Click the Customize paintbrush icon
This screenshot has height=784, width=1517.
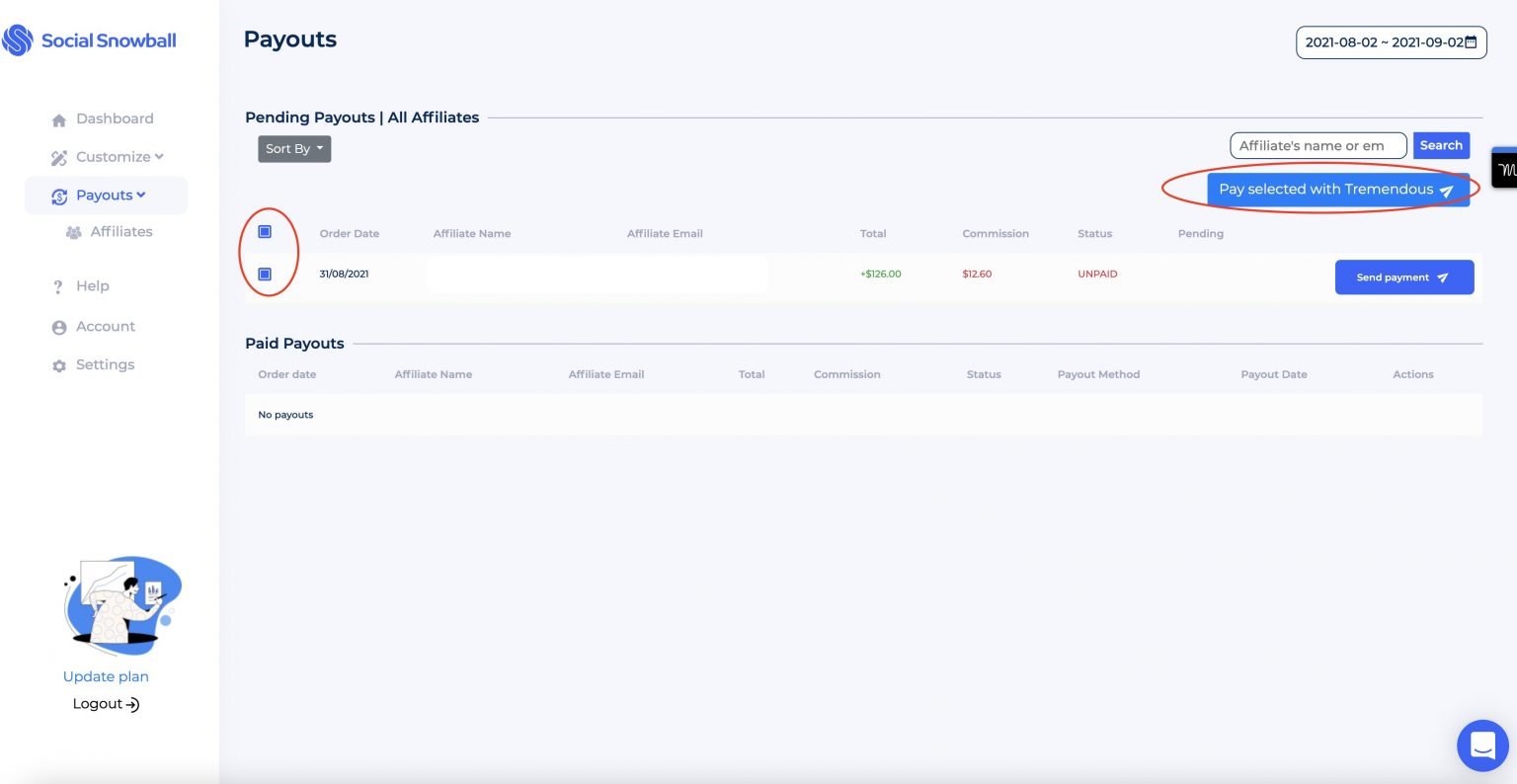59,158
